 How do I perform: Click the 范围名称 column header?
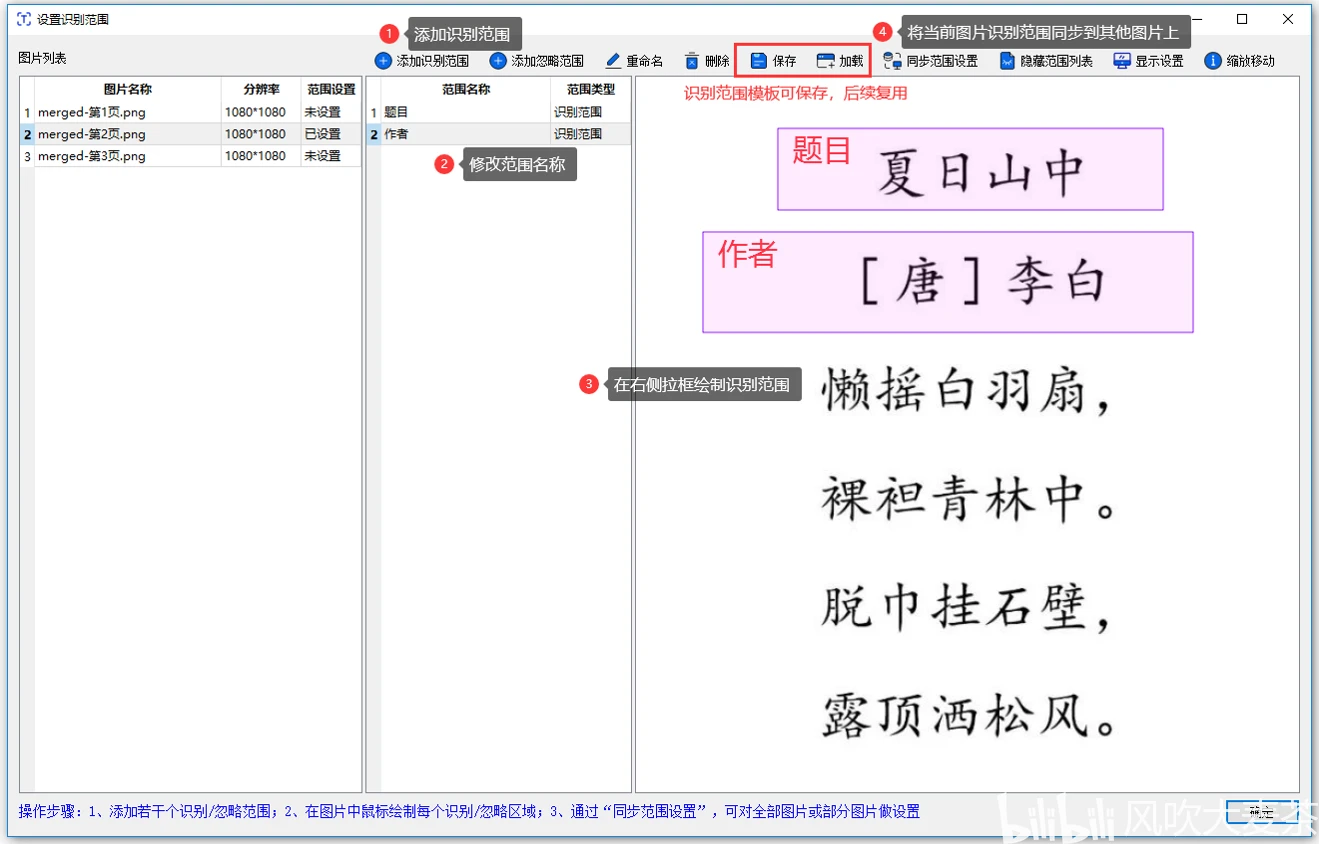point(466,89)
